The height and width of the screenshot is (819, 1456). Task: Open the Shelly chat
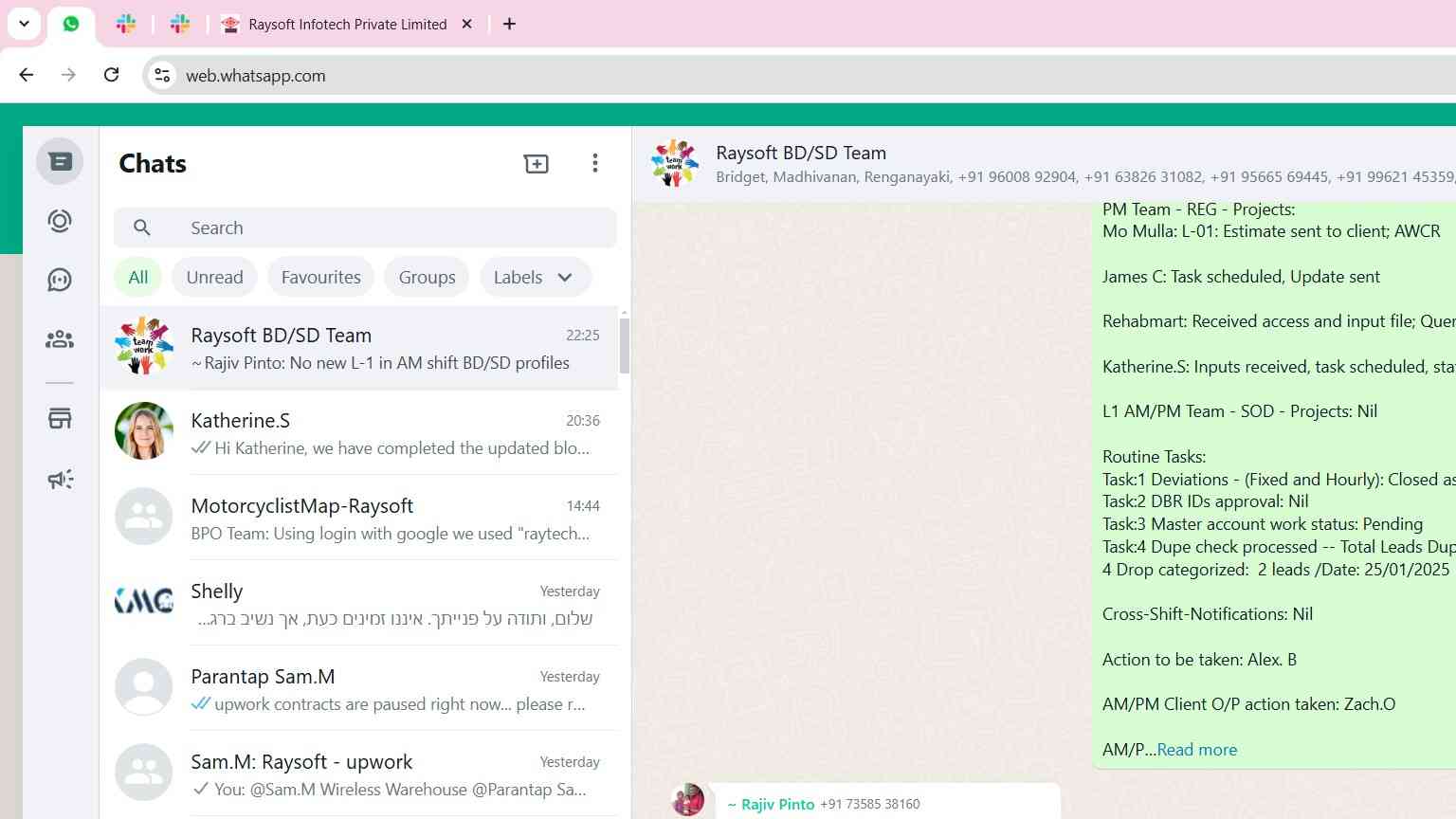tap(359, 604)
